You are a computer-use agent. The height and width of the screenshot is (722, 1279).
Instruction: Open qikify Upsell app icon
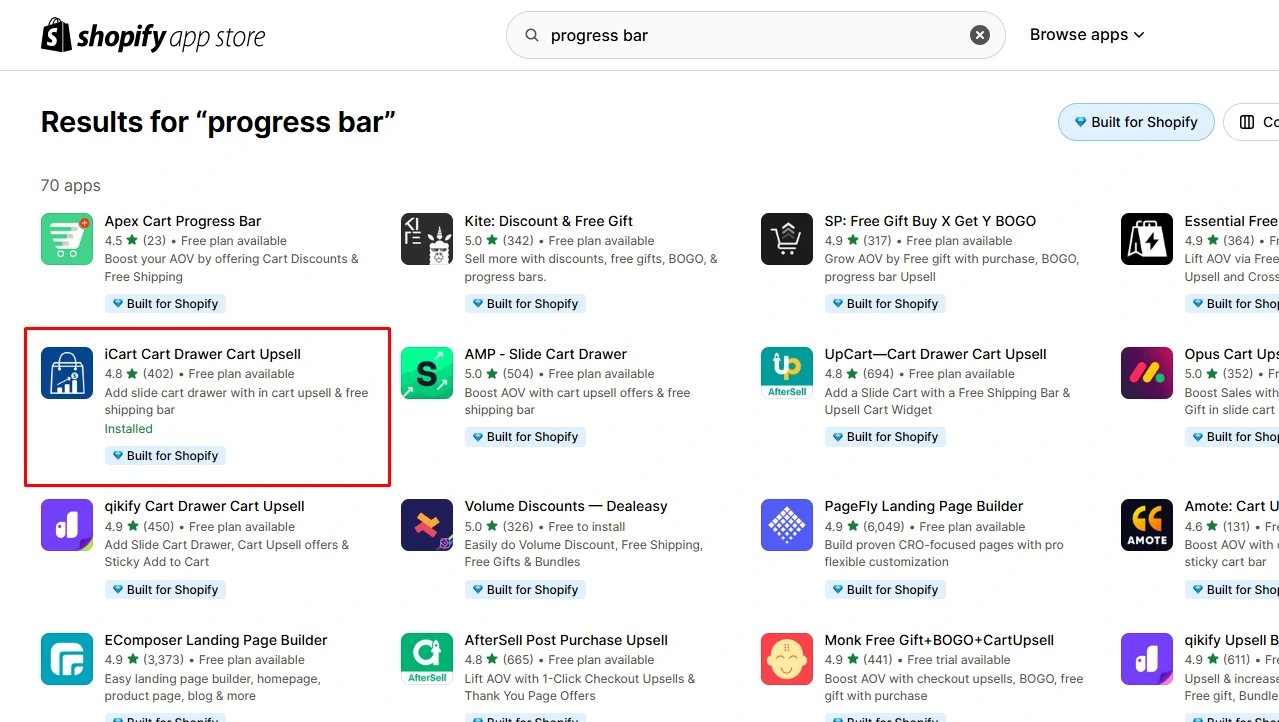(x=1147, y=659)
